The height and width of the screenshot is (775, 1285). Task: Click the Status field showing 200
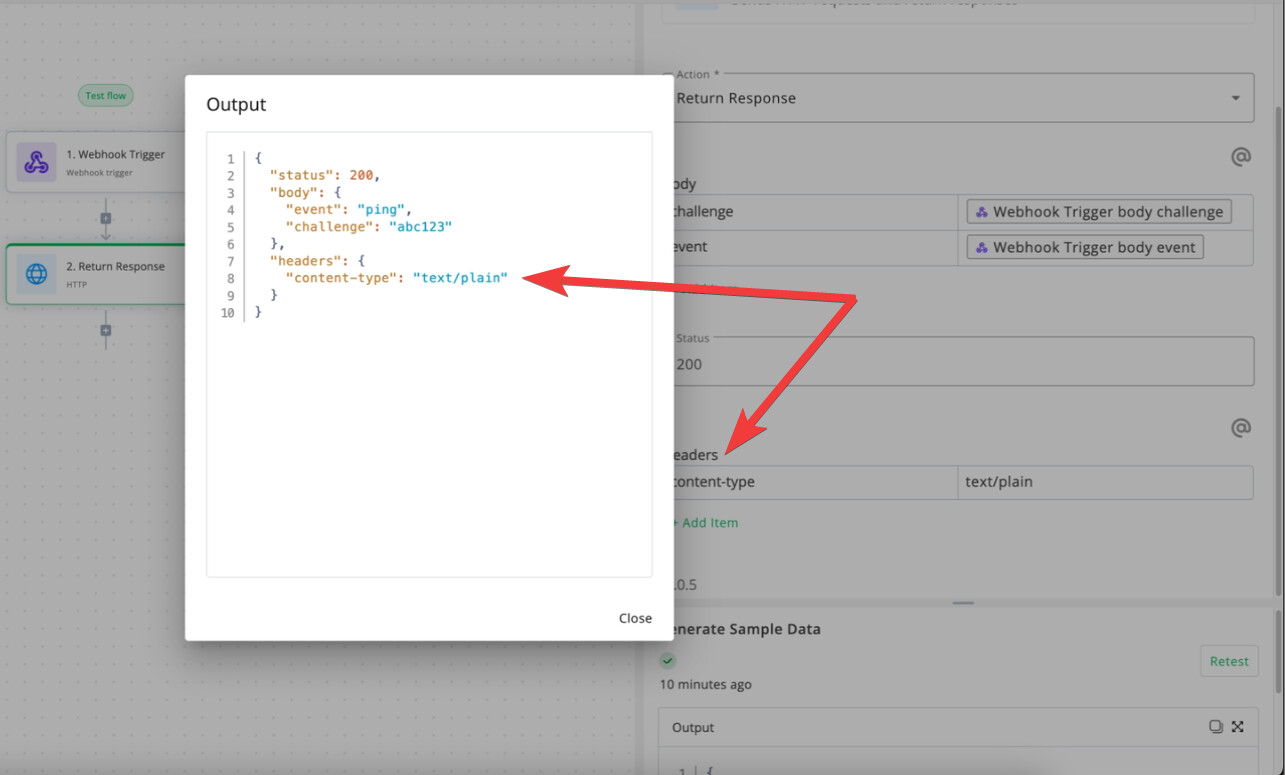point(959,361)
